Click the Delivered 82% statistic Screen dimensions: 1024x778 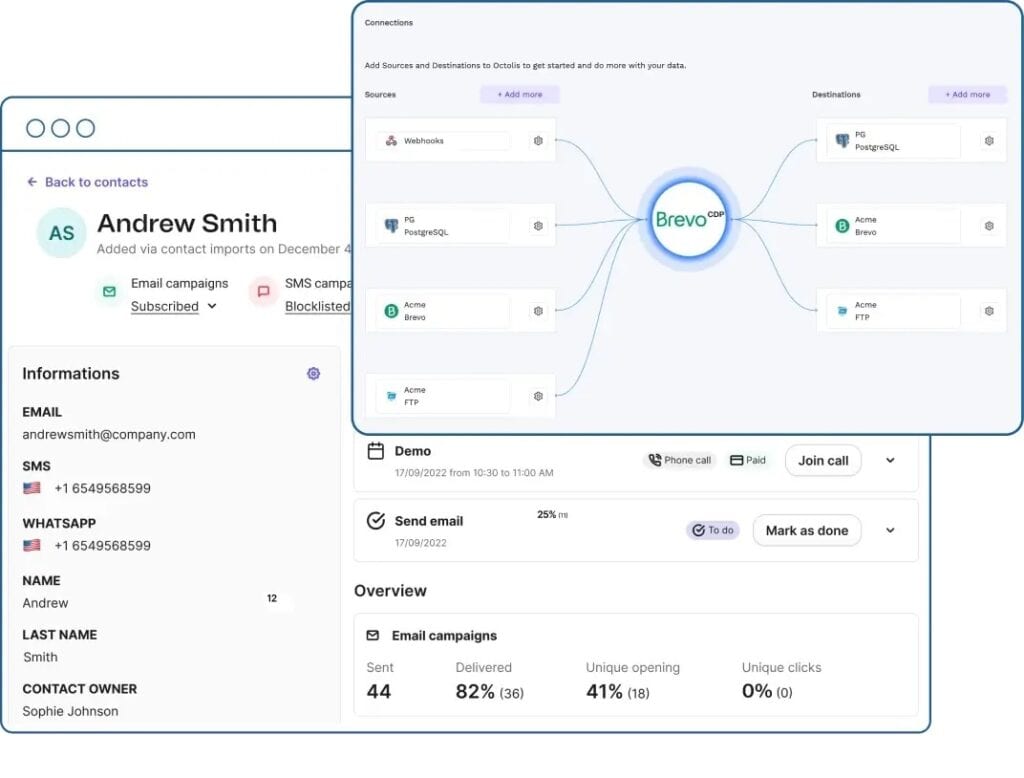pos(490,691)
